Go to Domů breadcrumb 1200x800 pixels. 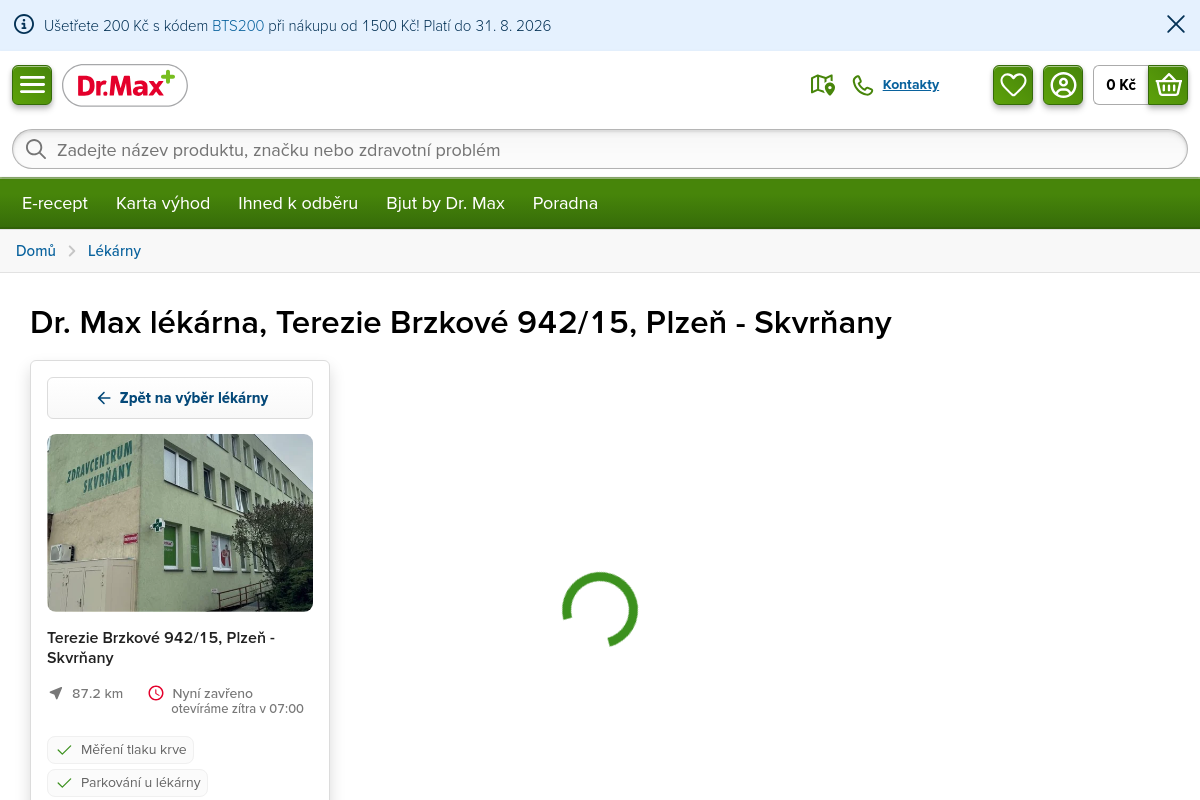36,251
